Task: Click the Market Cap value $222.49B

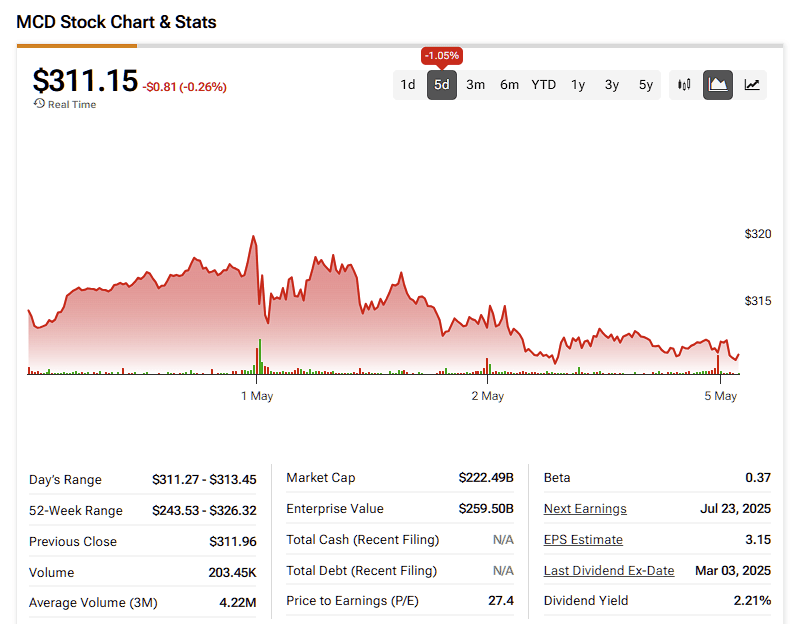Action: (x=486, y=478)
